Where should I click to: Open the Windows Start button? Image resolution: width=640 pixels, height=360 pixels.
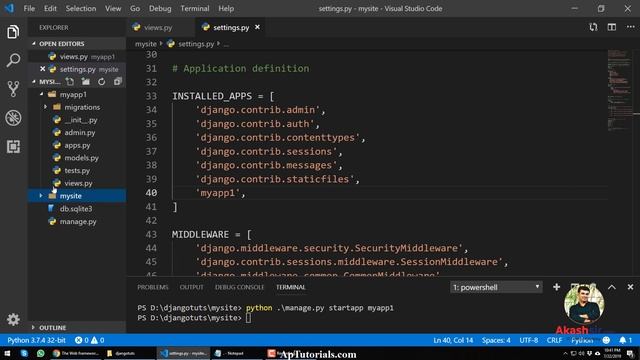7,353
